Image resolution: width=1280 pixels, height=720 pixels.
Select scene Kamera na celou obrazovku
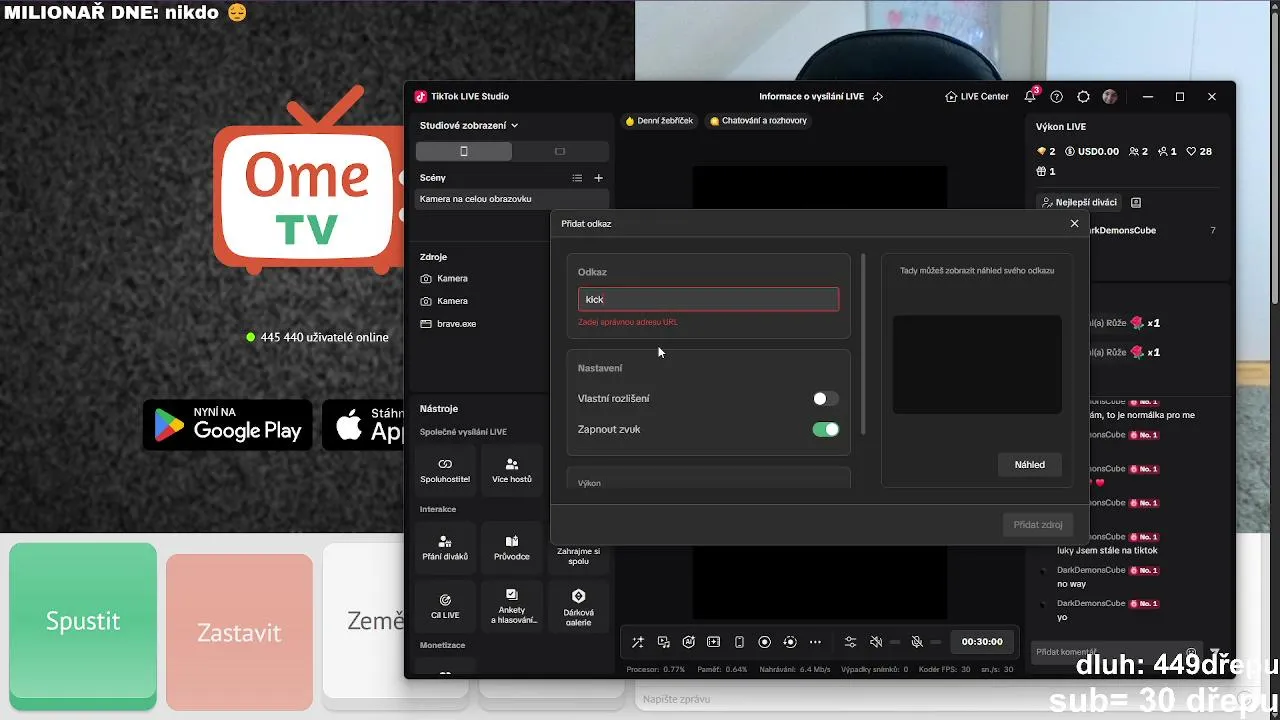(x=513, y=199)
